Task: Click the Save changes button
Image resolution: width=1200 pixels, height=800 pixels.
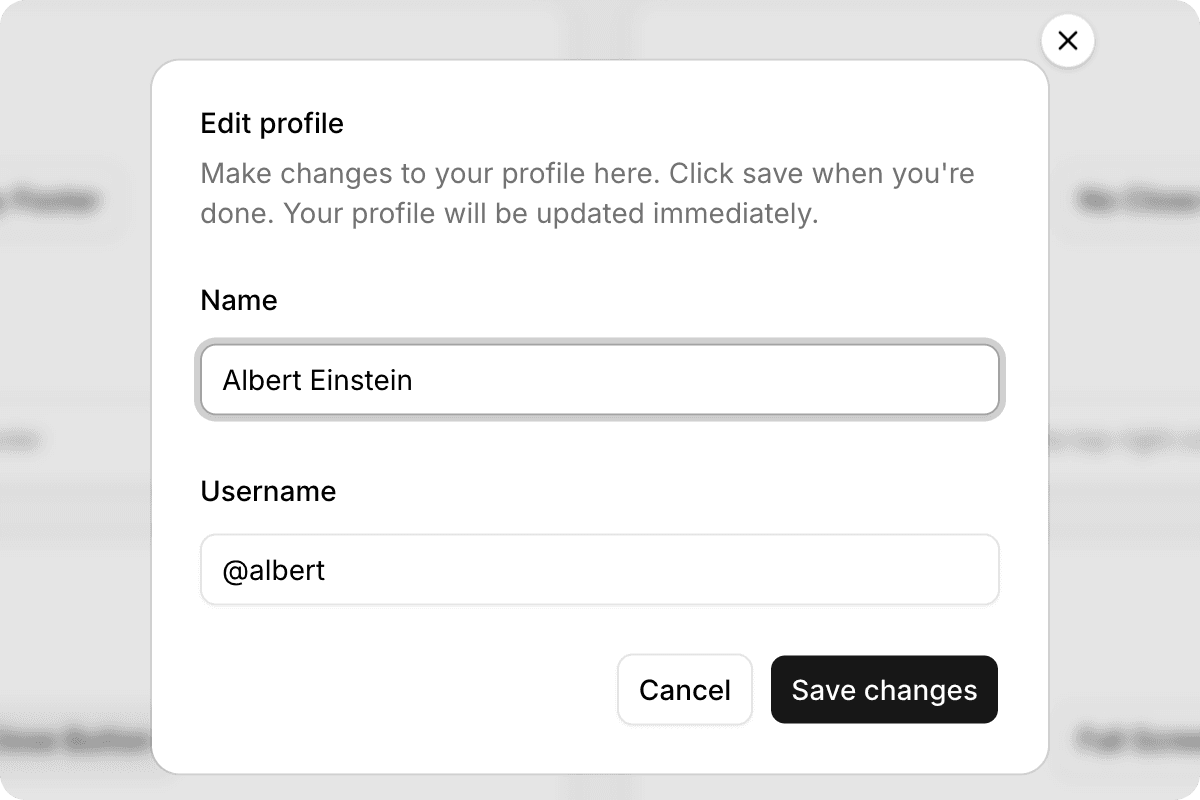Action: [884, 690]
